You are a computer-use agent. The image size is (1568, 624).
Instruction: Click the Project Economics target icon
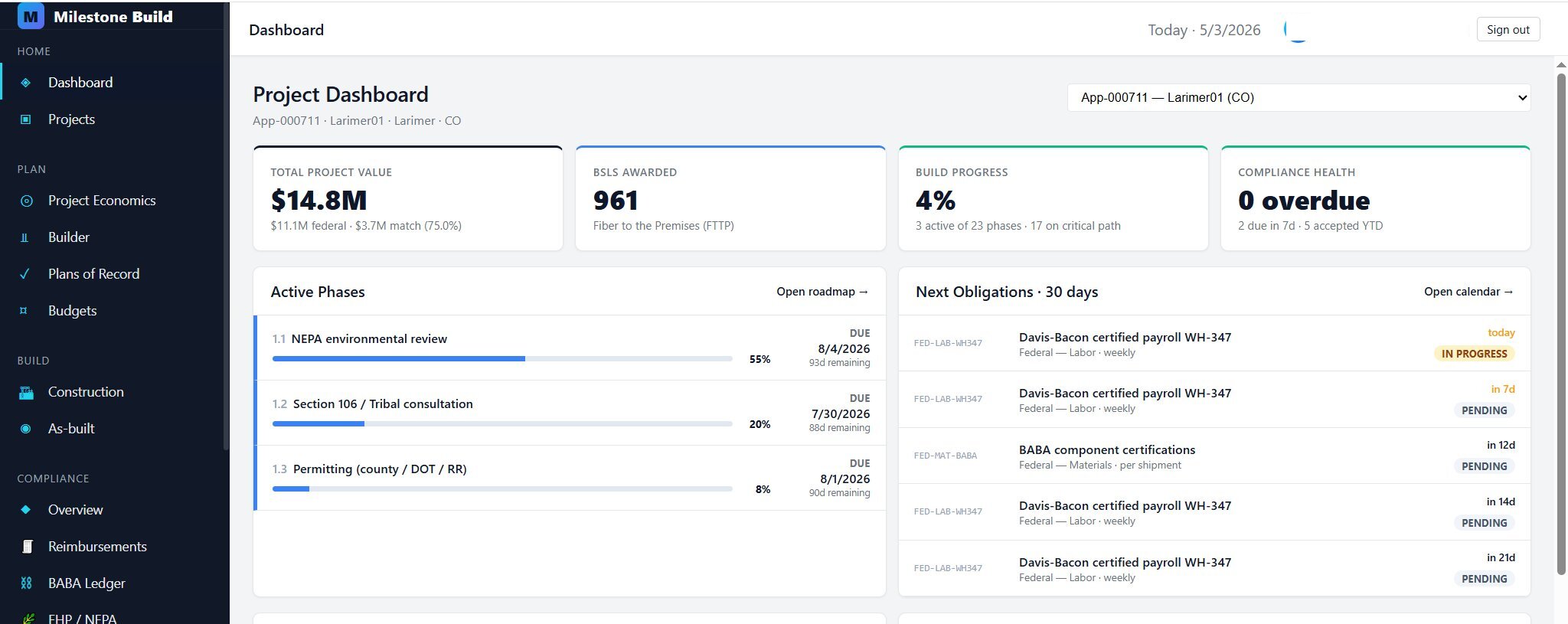tap(26, 201)
